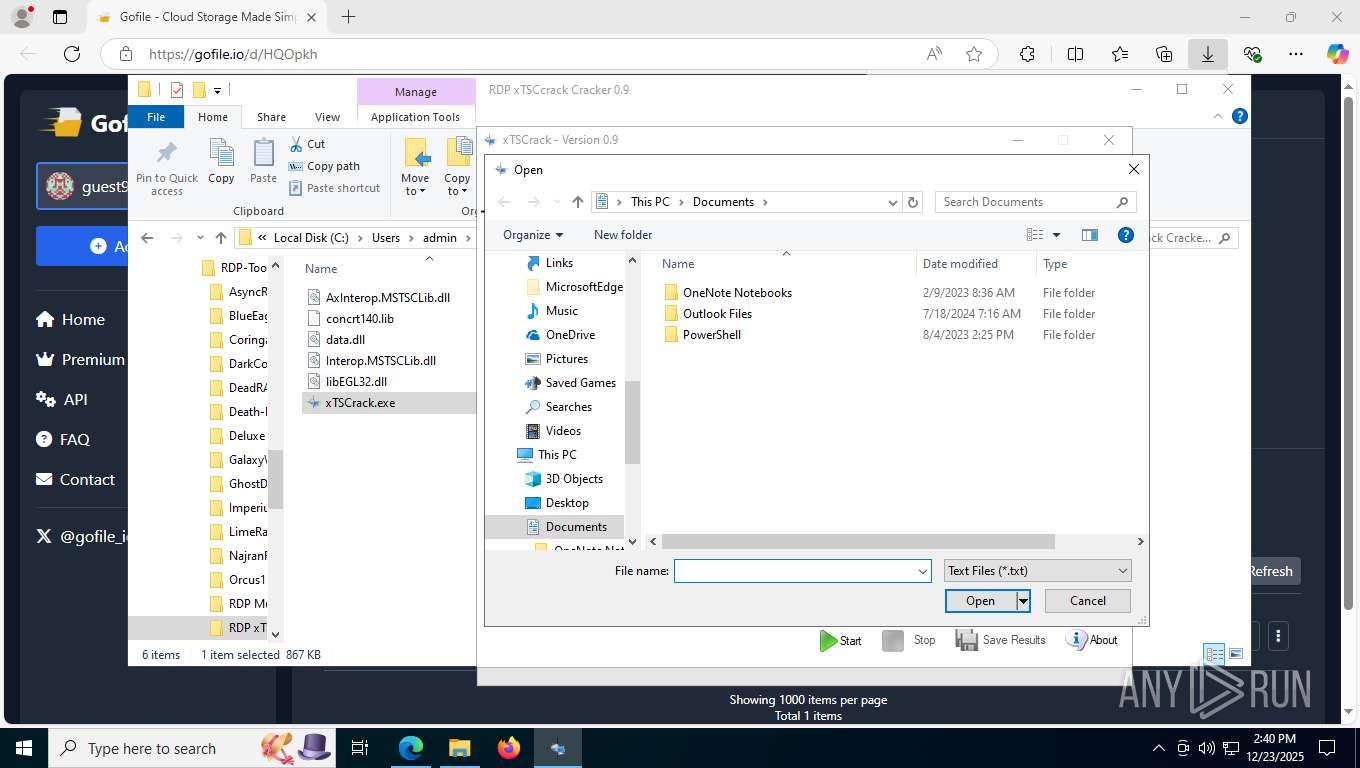Open FAQ link in Gofile sidebar

pos(62,439)
